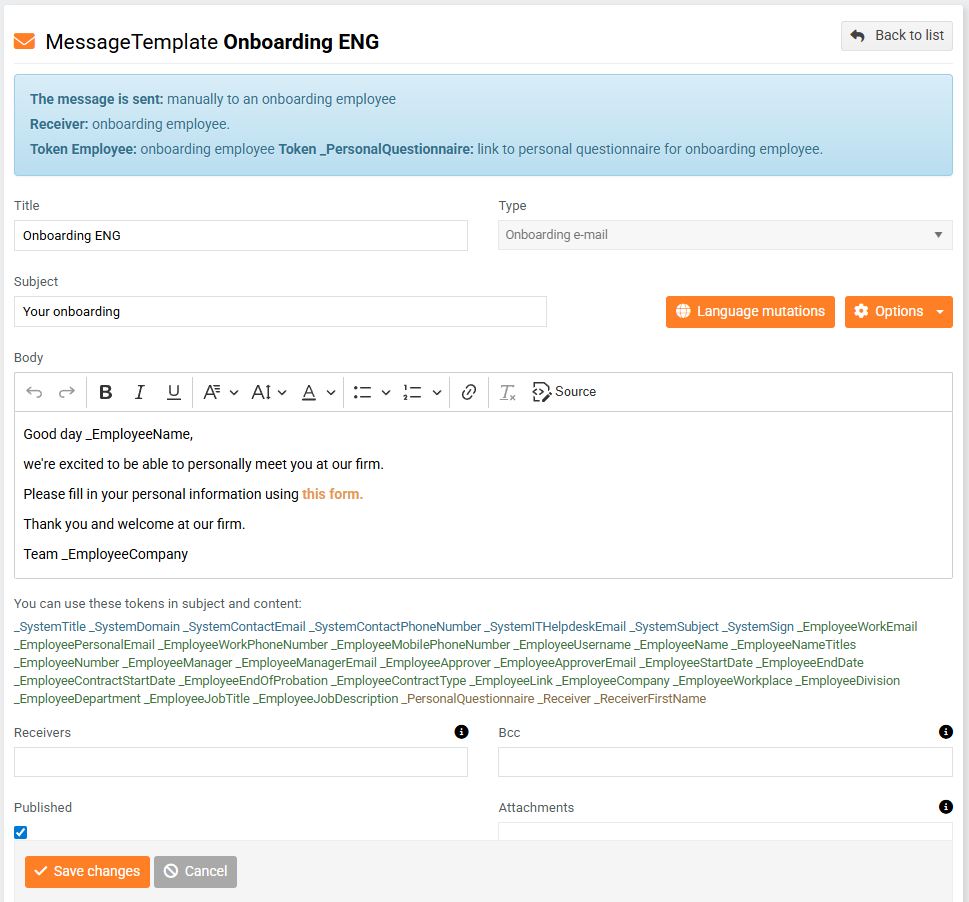Click the Language mutations button
Viewport: 969px width, 902px height.
pyautogui.click(x=750, y=312)
